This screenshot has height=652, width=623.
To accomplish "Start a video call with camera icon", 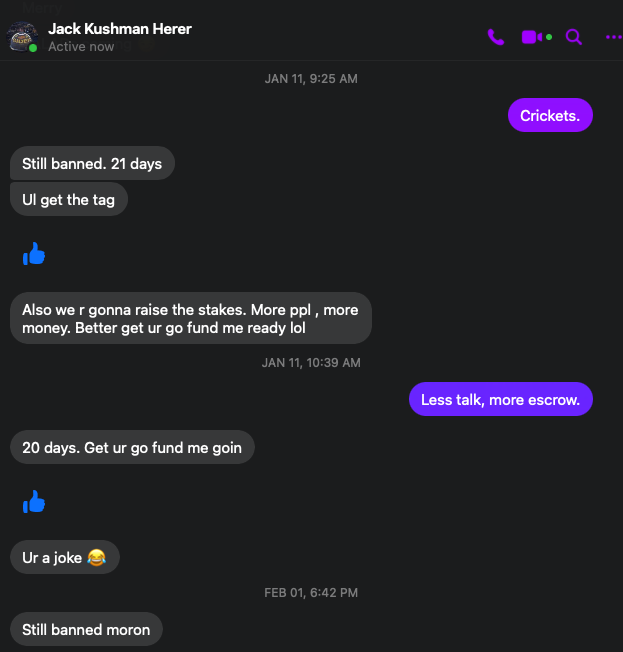I will click(x=534, y=37).
